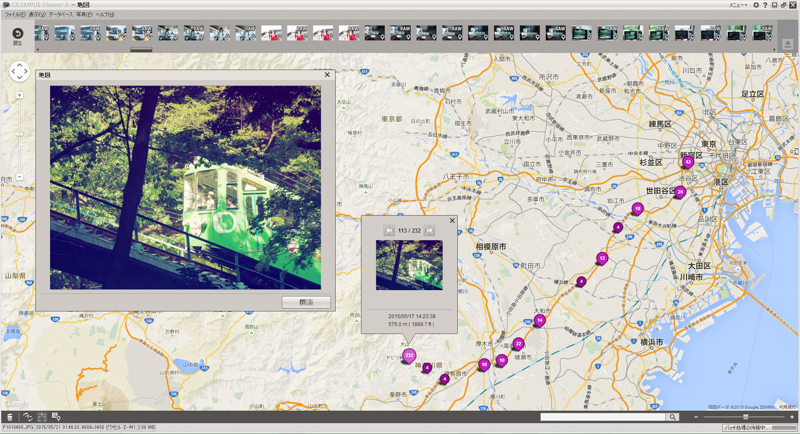Select the 22 marker near 綾瀬市
Viewport: 800px width, 434px height.
pos(518,344)
